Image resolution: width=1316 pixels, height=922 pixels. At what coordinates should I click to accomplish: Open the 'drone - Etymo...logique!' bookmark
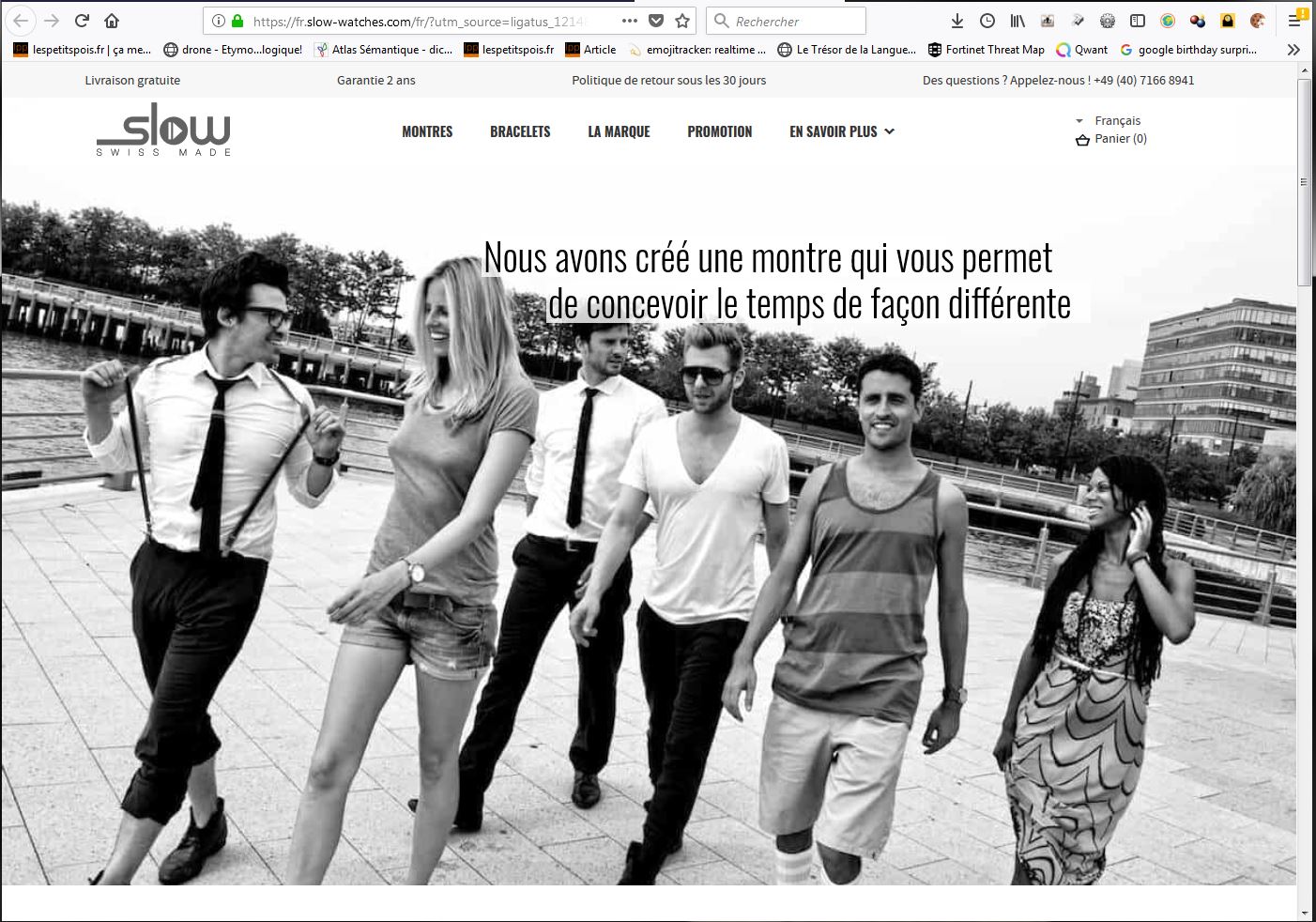tap(233, 50)
